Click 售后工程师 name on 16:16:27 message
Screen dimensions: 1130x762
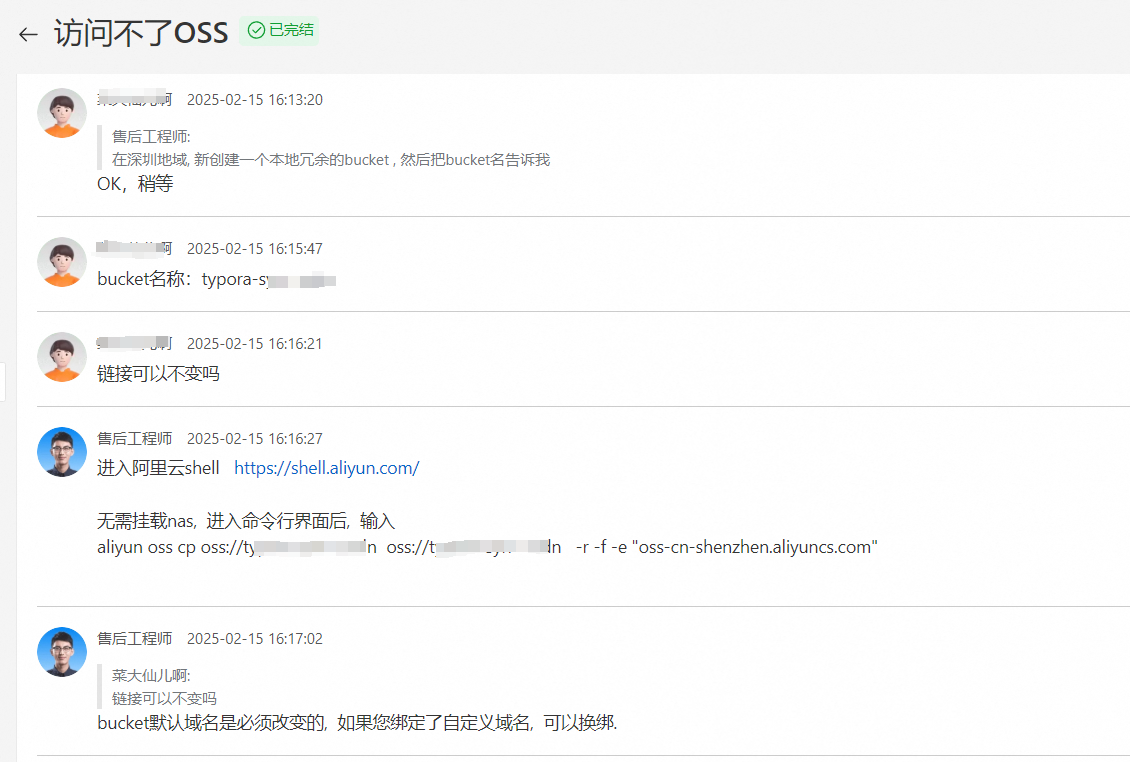(x=135, y=439)
